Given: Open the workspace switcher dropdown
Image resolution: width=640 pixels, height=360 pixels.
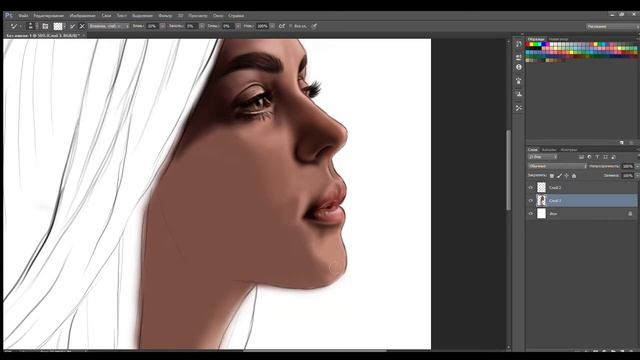Looking at the screenshot, I should (x=612, y=26).
